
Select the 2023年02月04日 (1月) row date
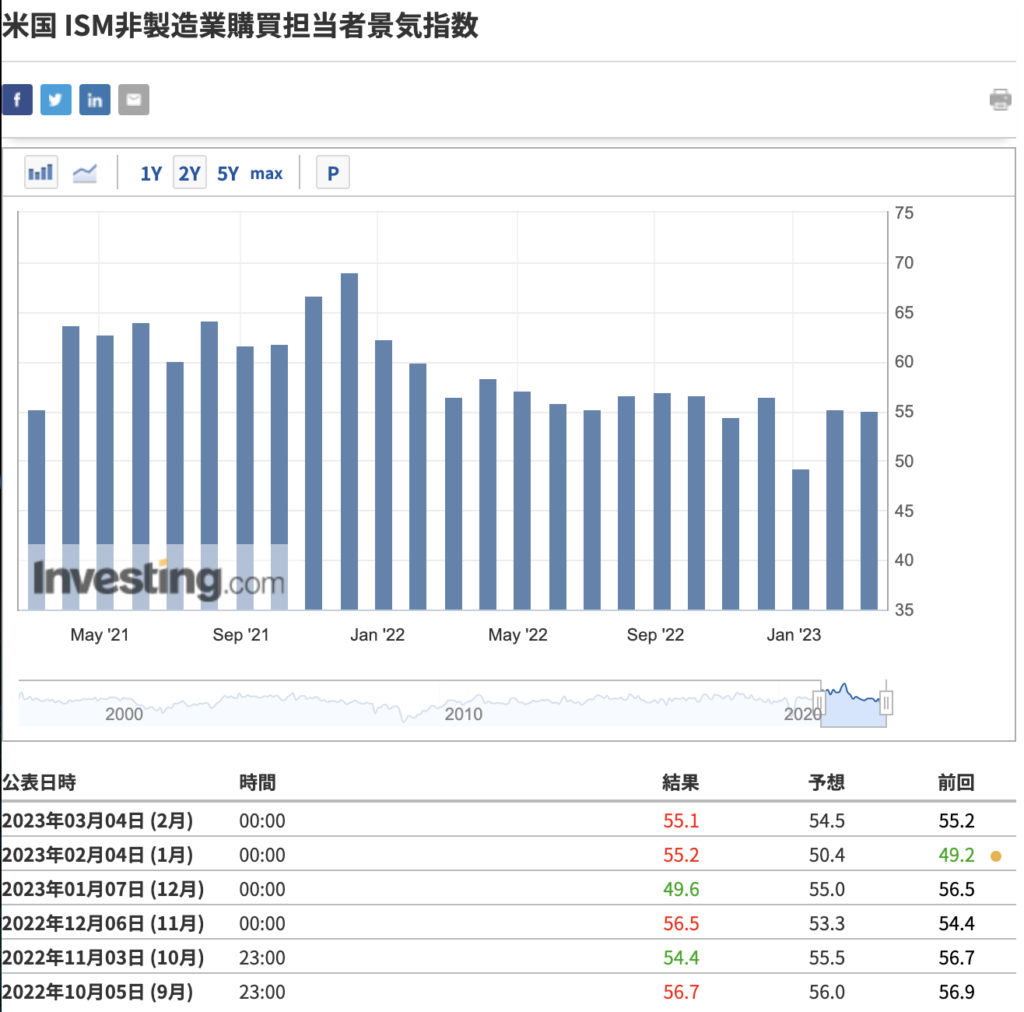[x=97, y=855]
